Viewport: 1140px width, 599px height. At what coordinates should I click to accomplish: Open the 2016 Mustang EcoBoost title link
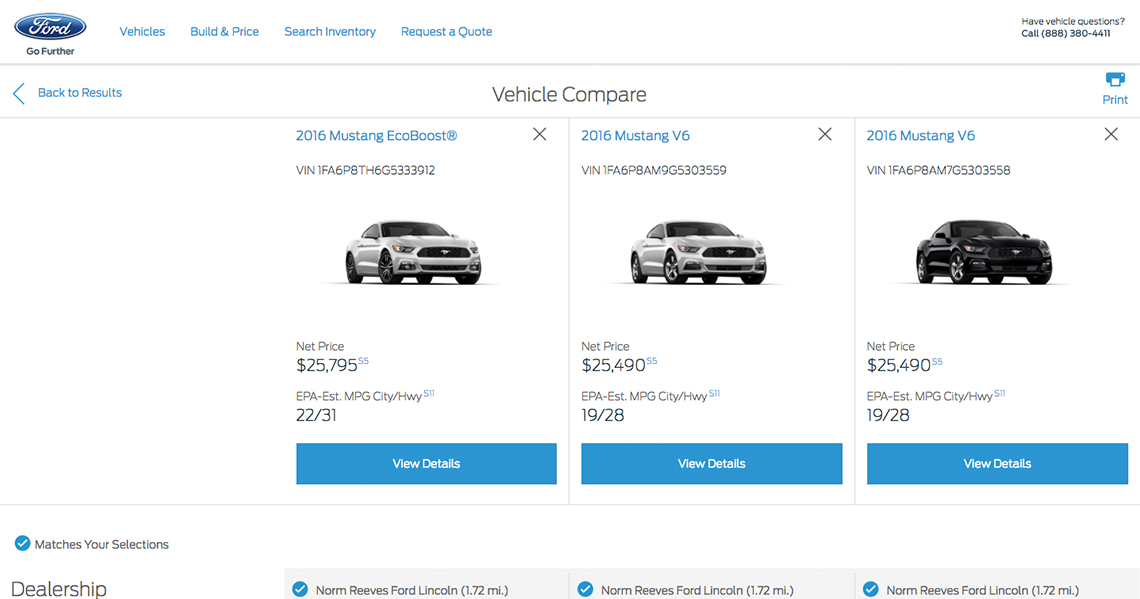[x=376, y=136]
